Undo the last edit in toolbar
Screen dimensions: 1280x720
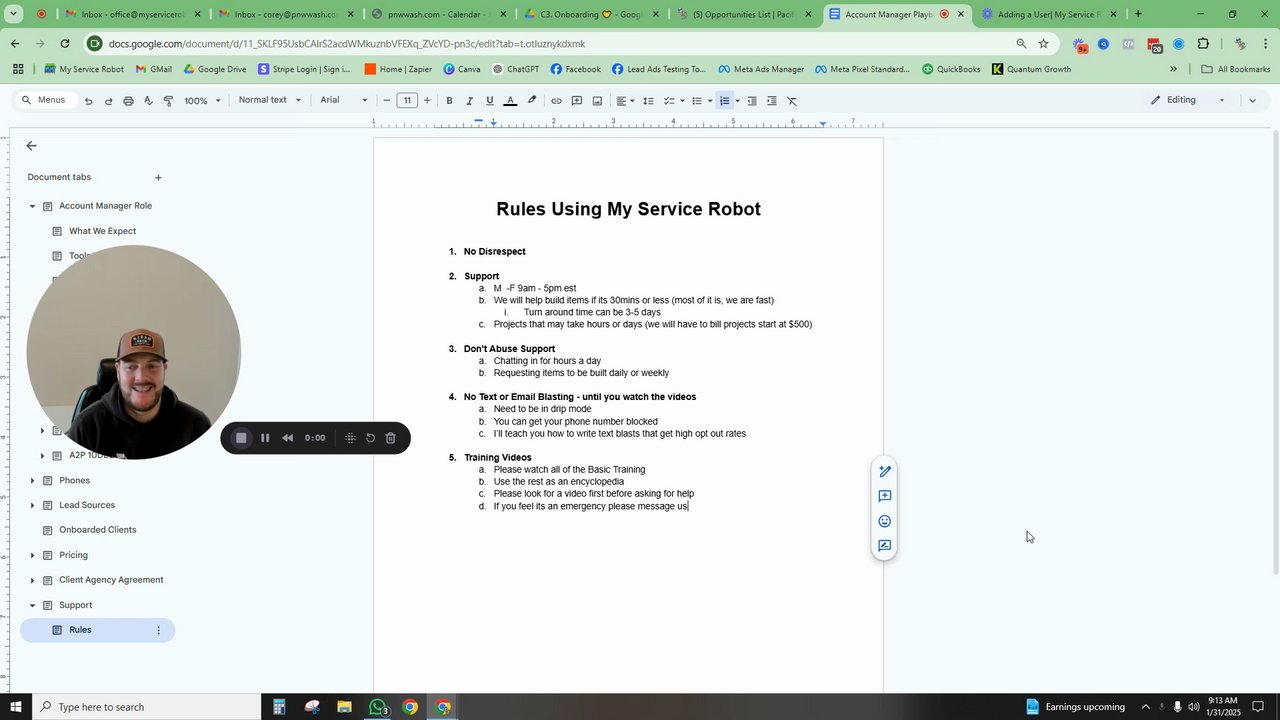pyautogui.click(x=88, y=101)
